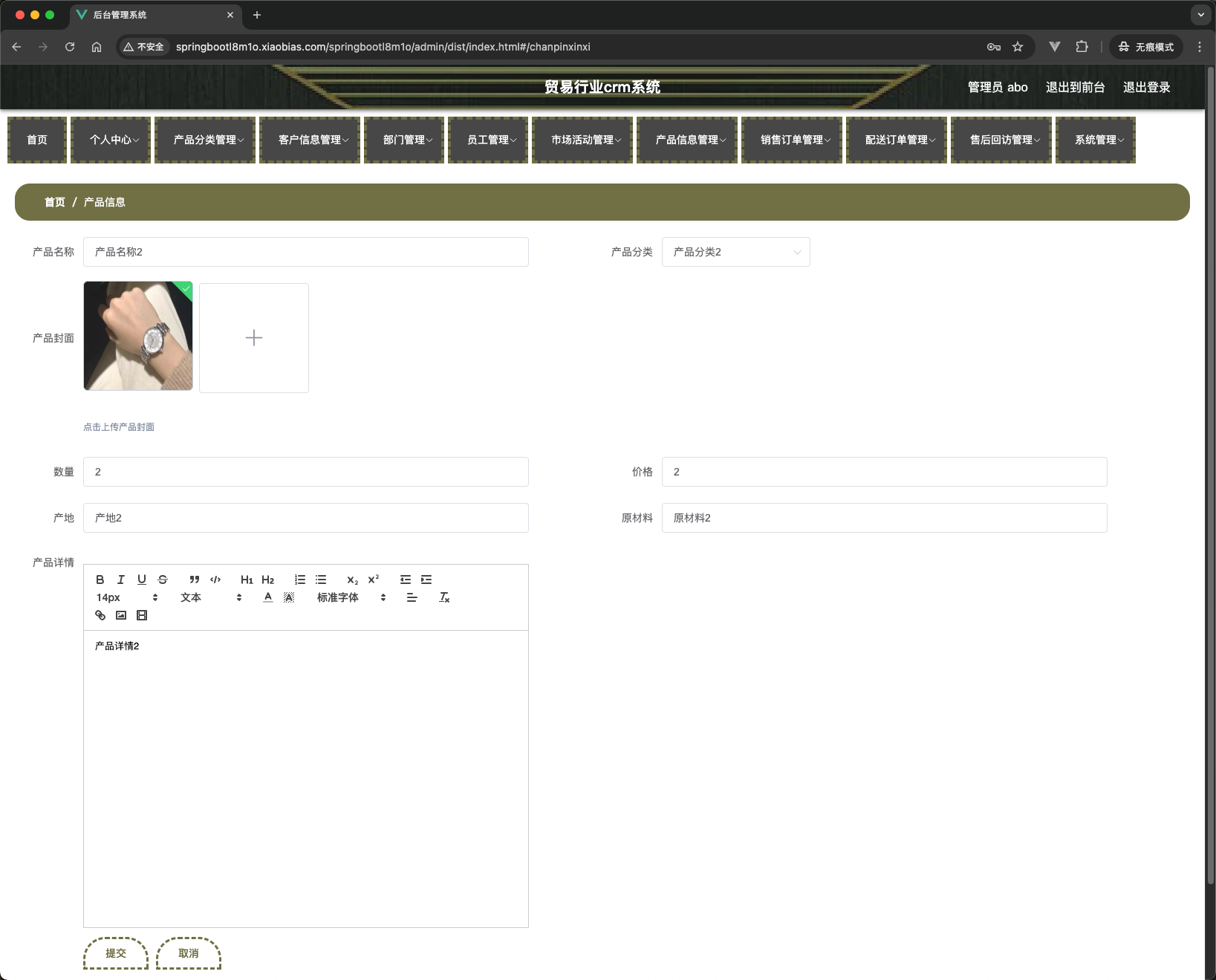Toggle italic formatting in editor

point(121,580)
